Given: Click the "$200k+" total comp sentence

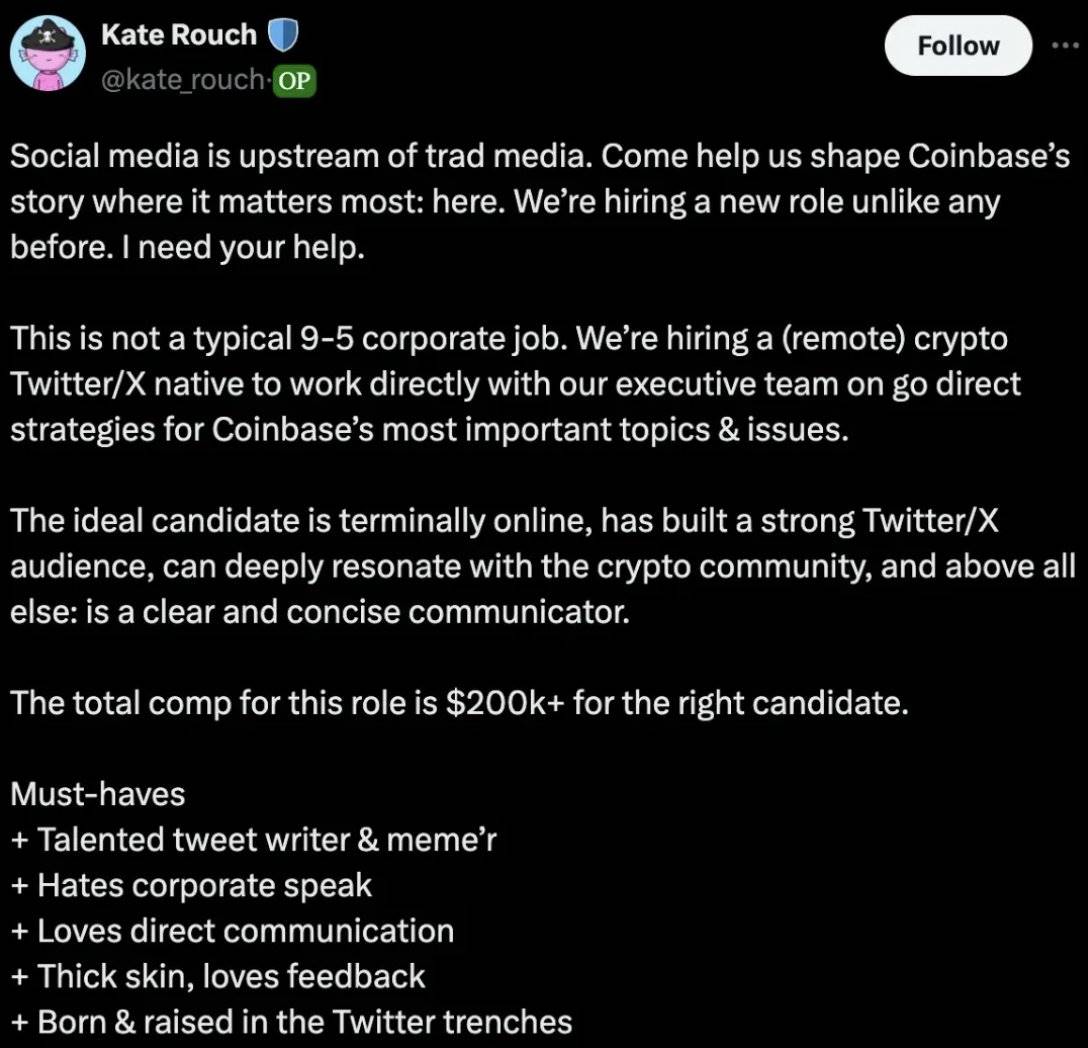Looking at the screenshot, I should click(460, 702).
